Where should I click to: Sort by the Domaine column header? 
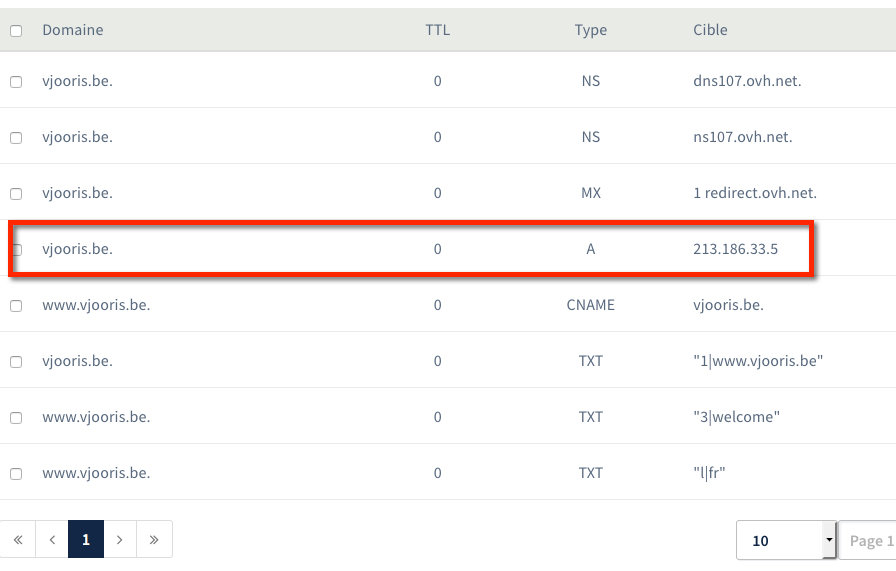click(72, 30)
